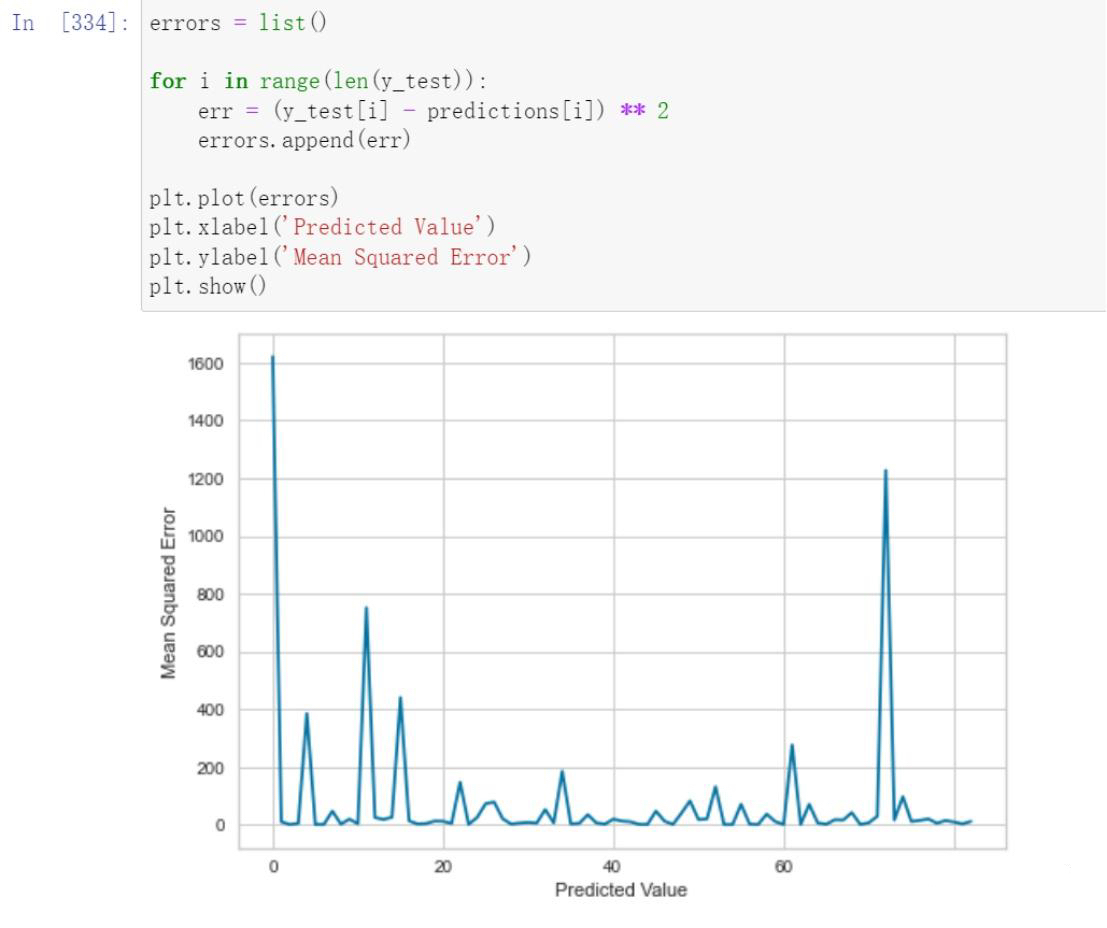Click the 'plt.plot(errors)' line
This screenshot has width=1107, height=928.
(244, 198)
